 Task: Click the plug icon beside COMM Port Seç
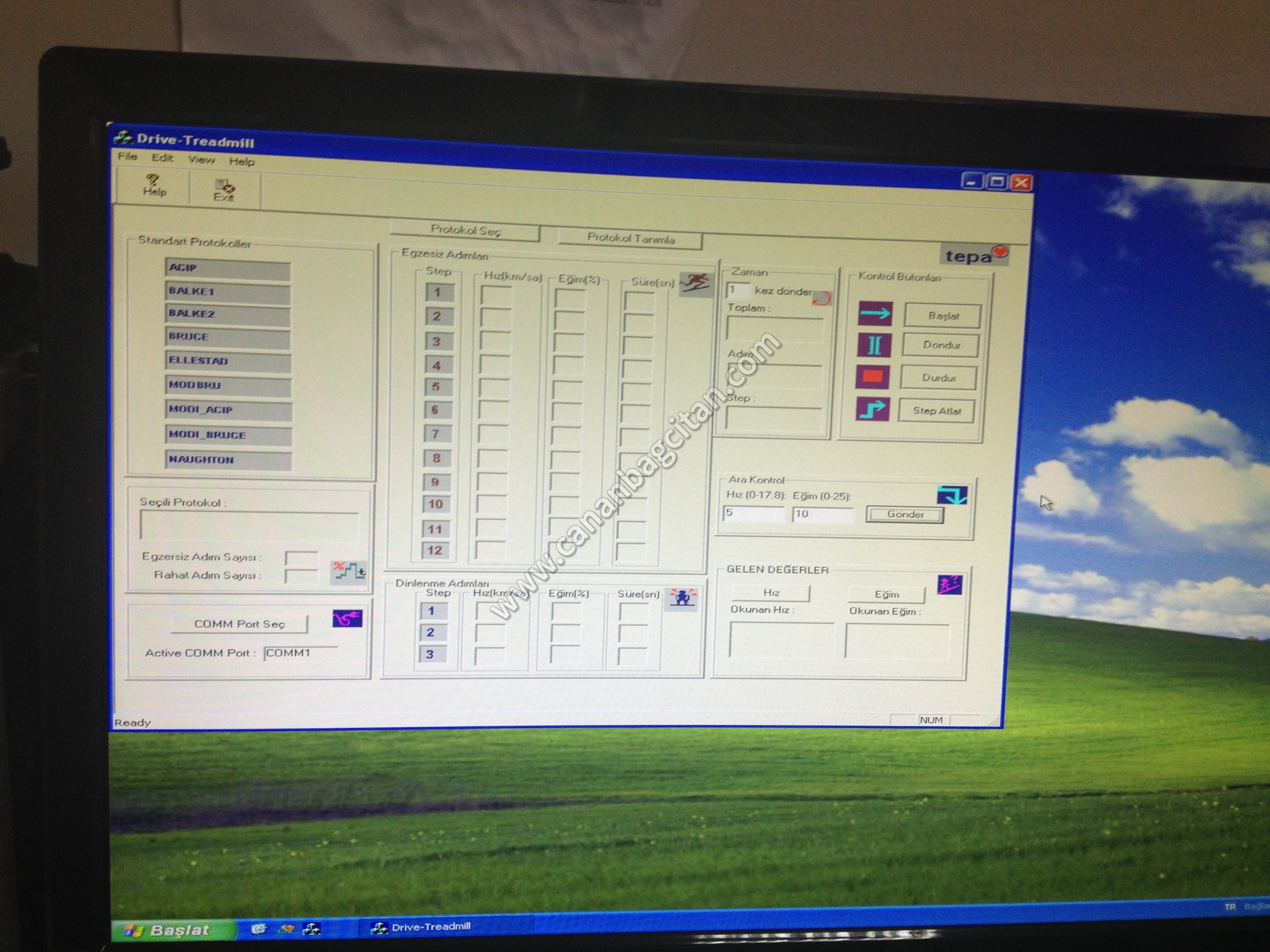click(347, 618)
